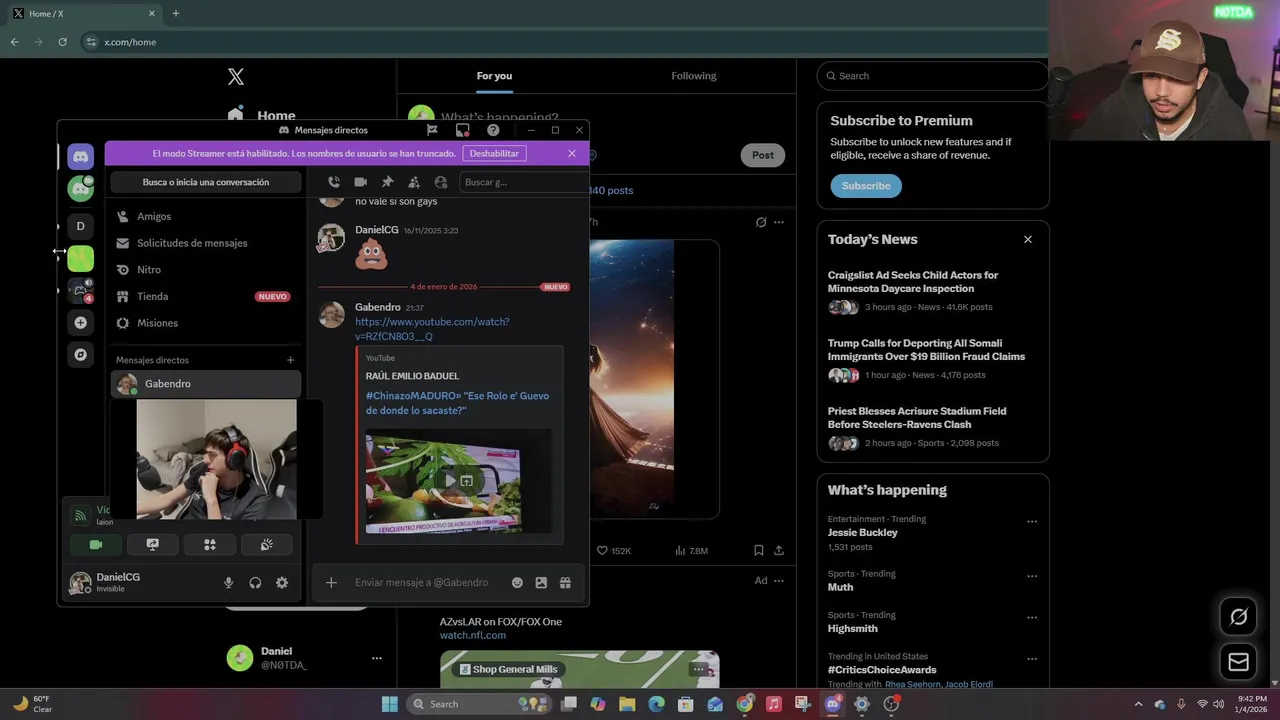This screenshot has width=1280, height=720.
Task: Open 'Busca o inicia una conversación' search
Action: [x=206, y=182]
